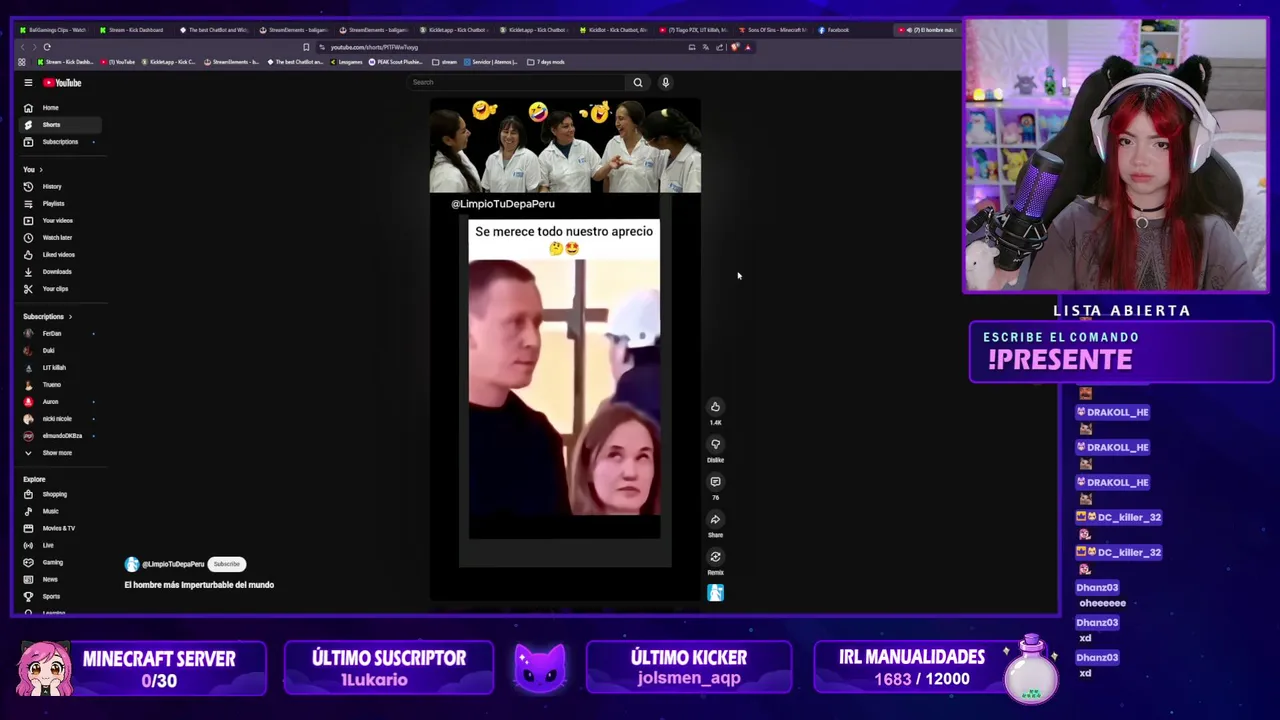Reload the page in browser

[47, 47]
